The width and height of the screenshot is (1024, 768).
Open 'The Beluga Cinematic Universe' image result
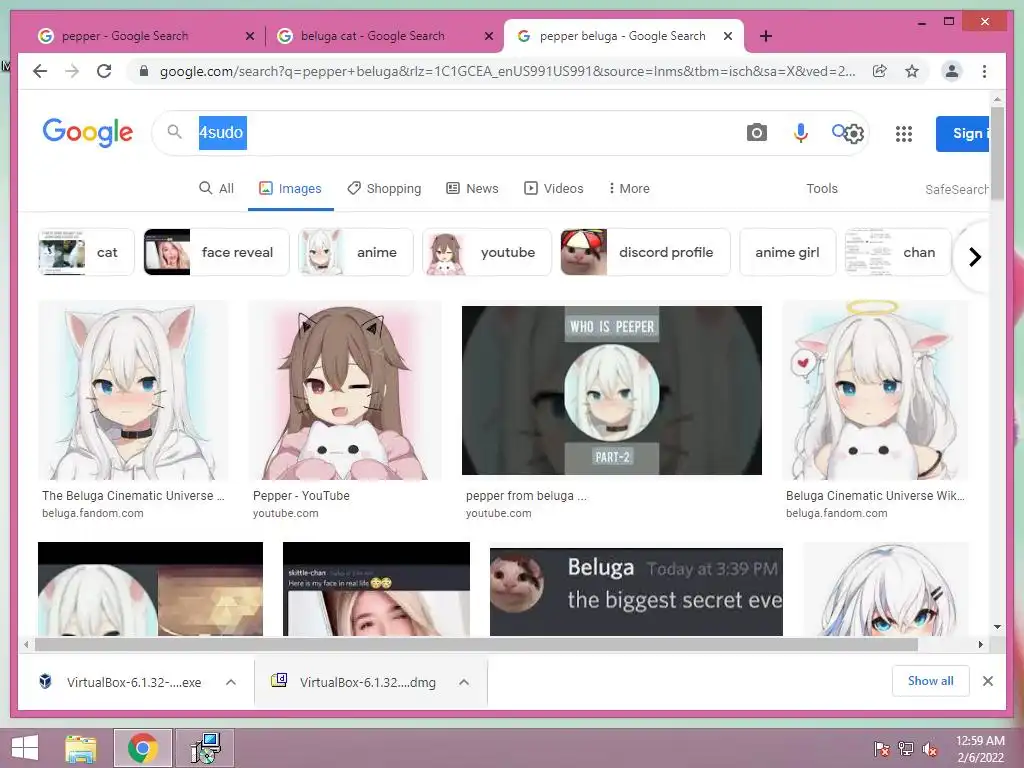[133, 391]
